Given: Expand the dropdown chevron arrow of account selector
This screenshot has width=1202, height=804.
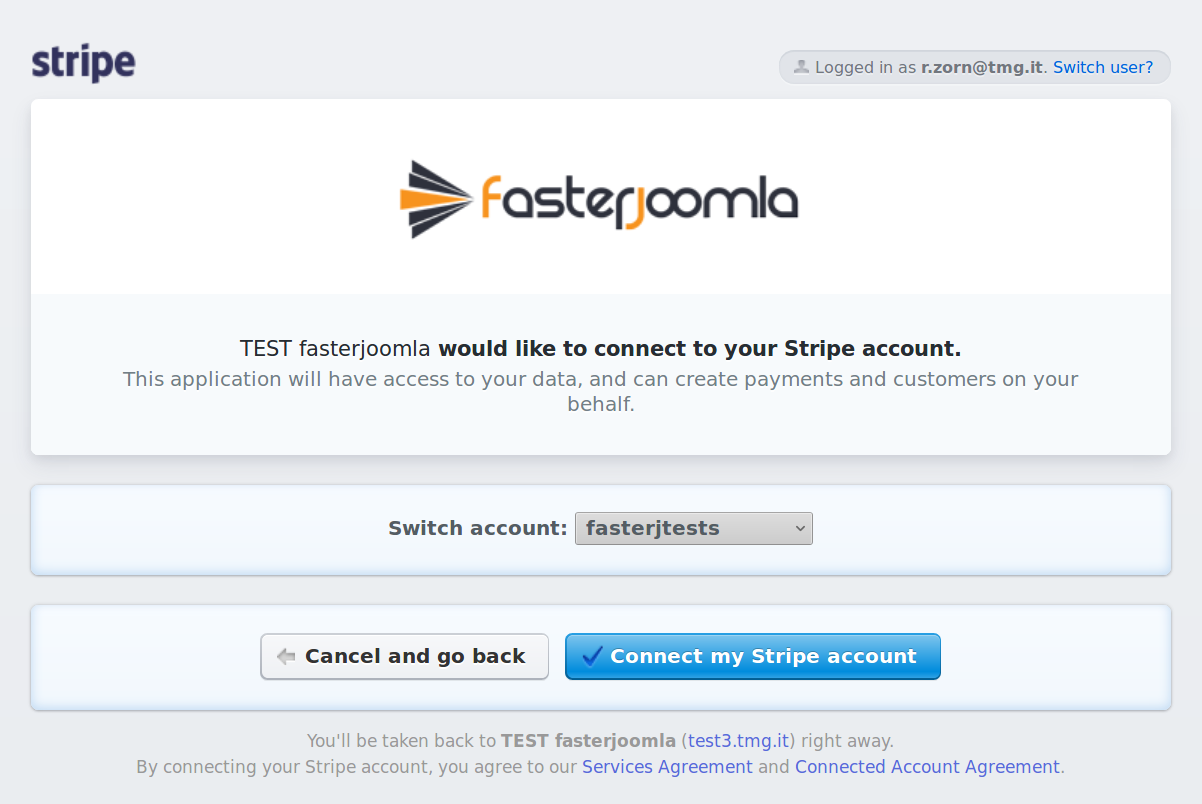Looking at the screenshot, I should [800, 528].
